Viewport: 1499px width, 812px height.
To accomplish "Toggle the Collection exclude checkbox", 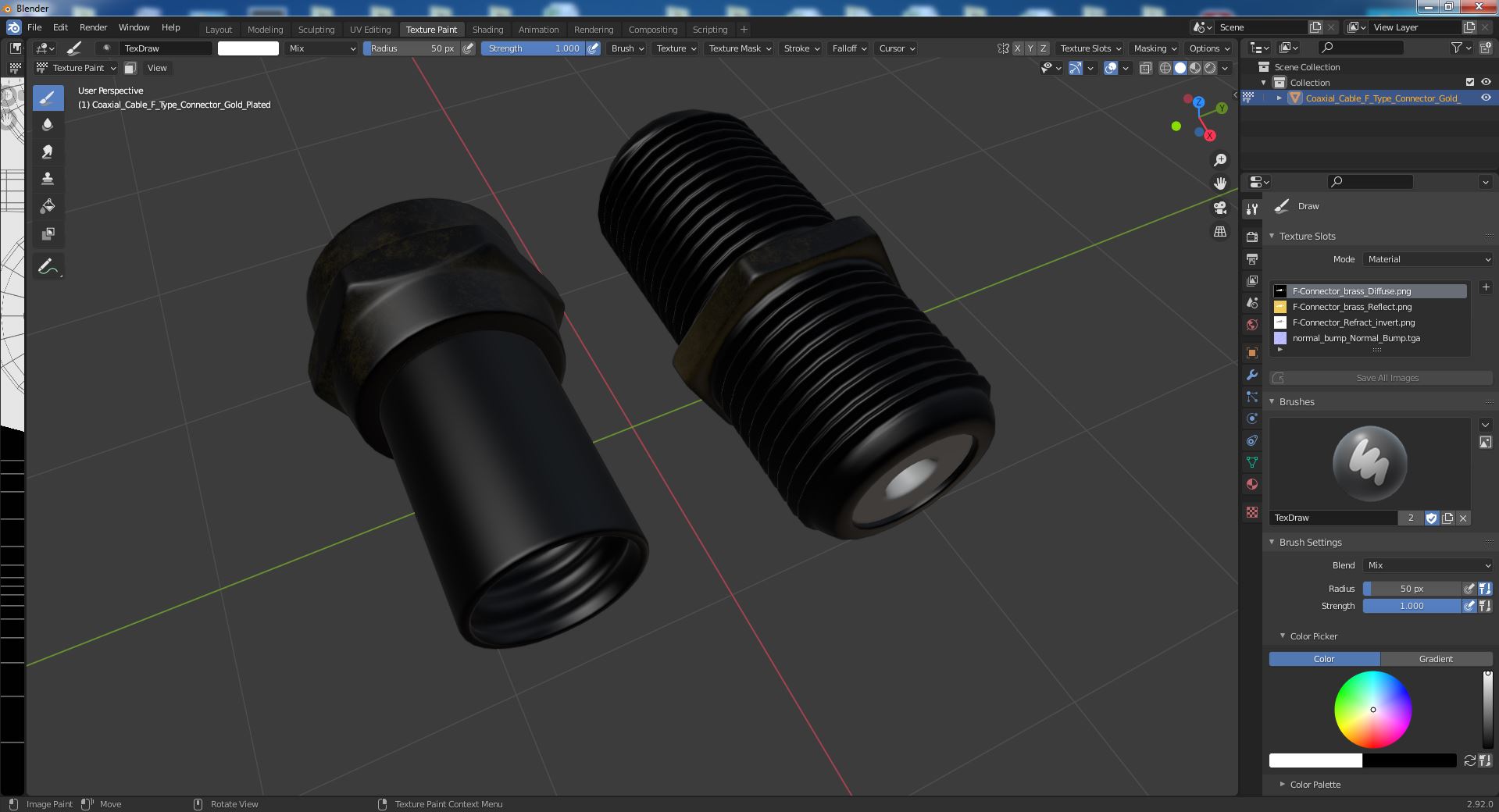I will pyautogui.click(x=1470, y=82).
